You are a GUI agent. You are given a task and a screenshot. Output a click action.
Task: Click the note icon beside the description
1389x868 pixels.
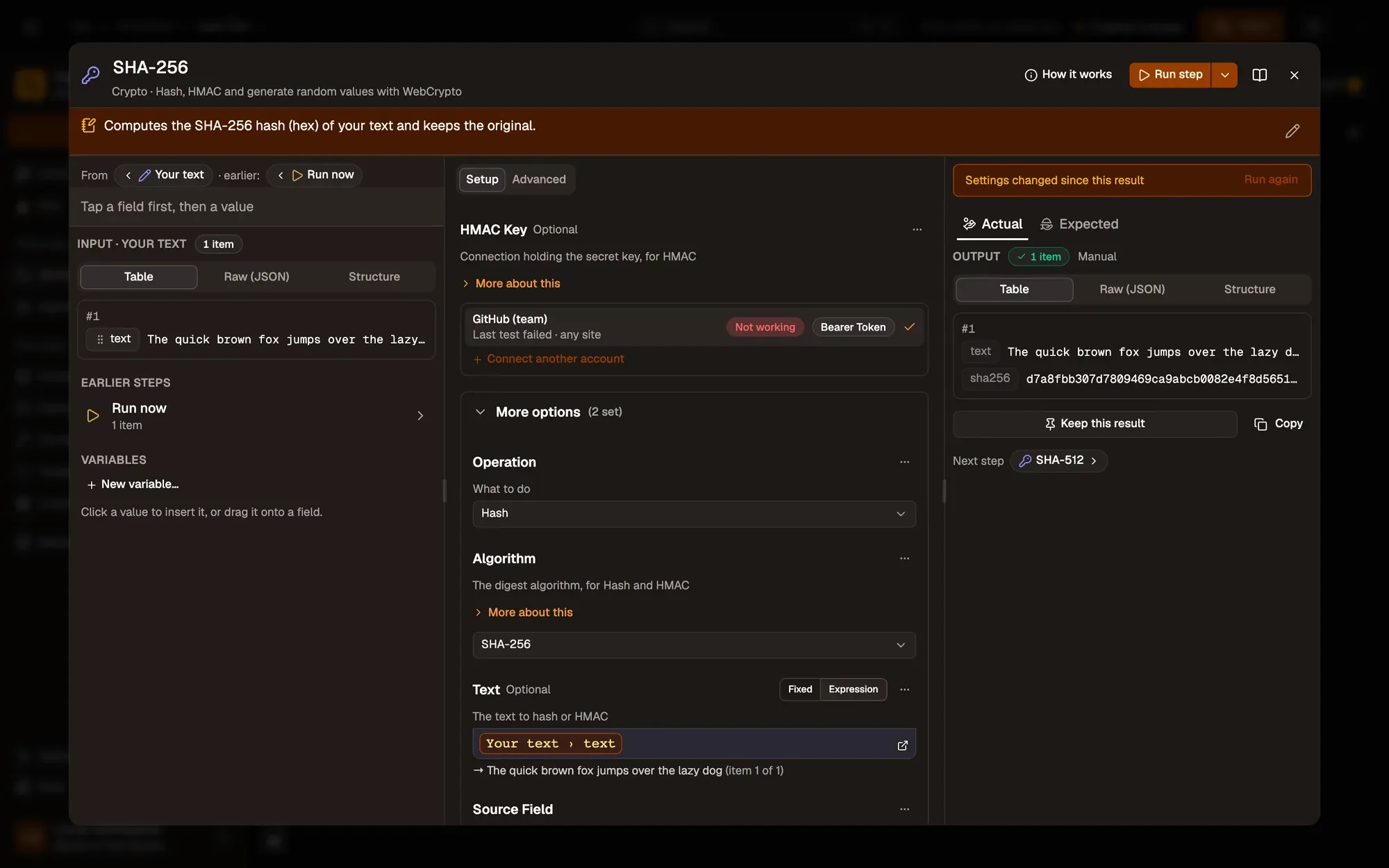click(88, 125)
